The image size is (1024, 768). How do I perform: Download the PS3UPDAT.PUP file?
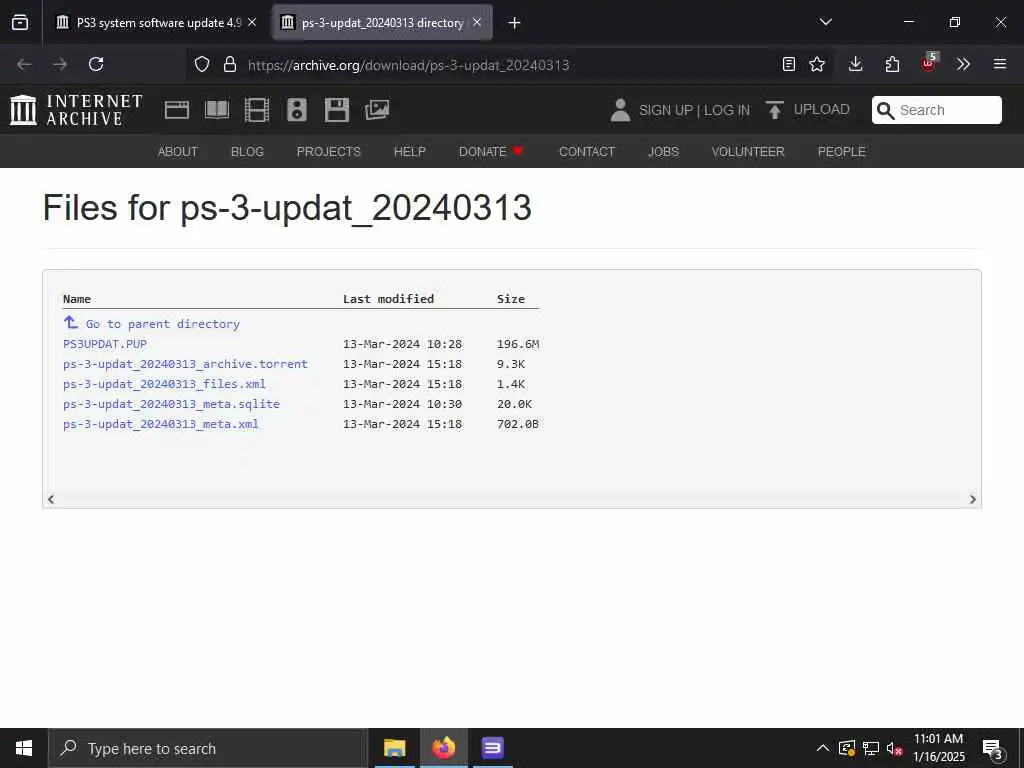(x=105, y=344)
